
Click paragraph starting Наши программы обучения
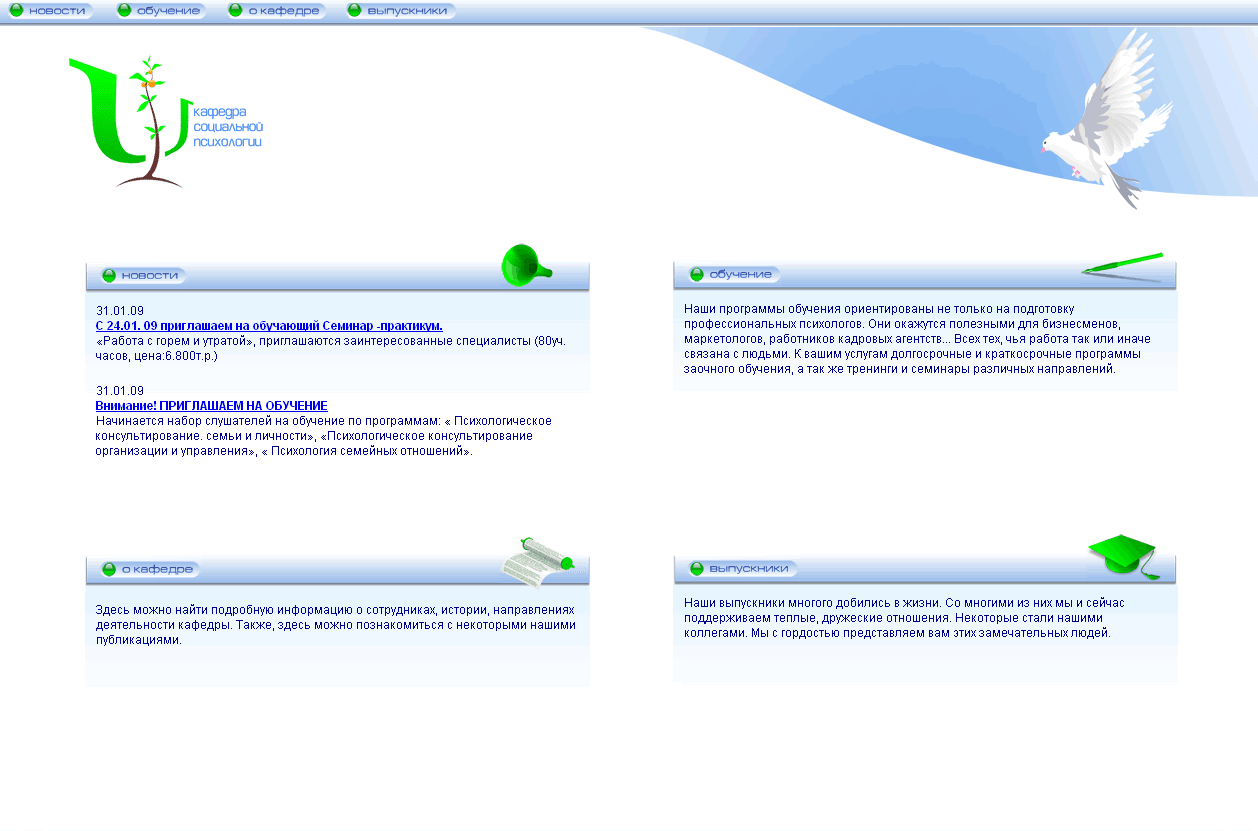pyautogui.click(x=917, y=339)
